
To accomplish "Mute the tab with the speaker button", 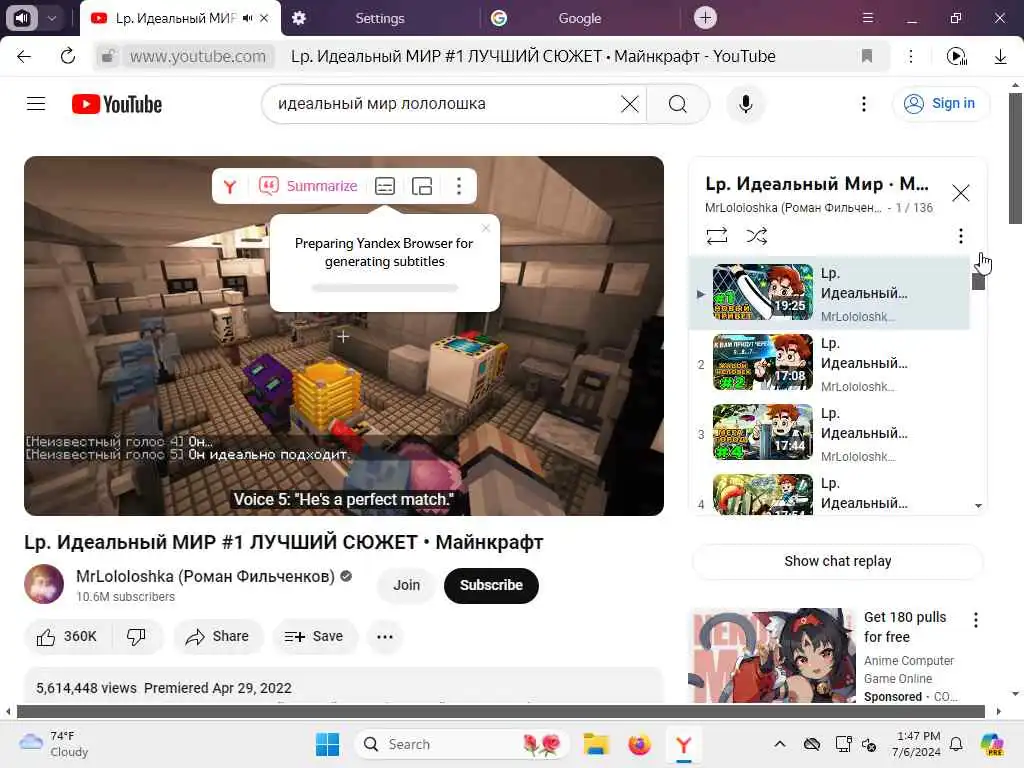I will click(x=22, y=18).
